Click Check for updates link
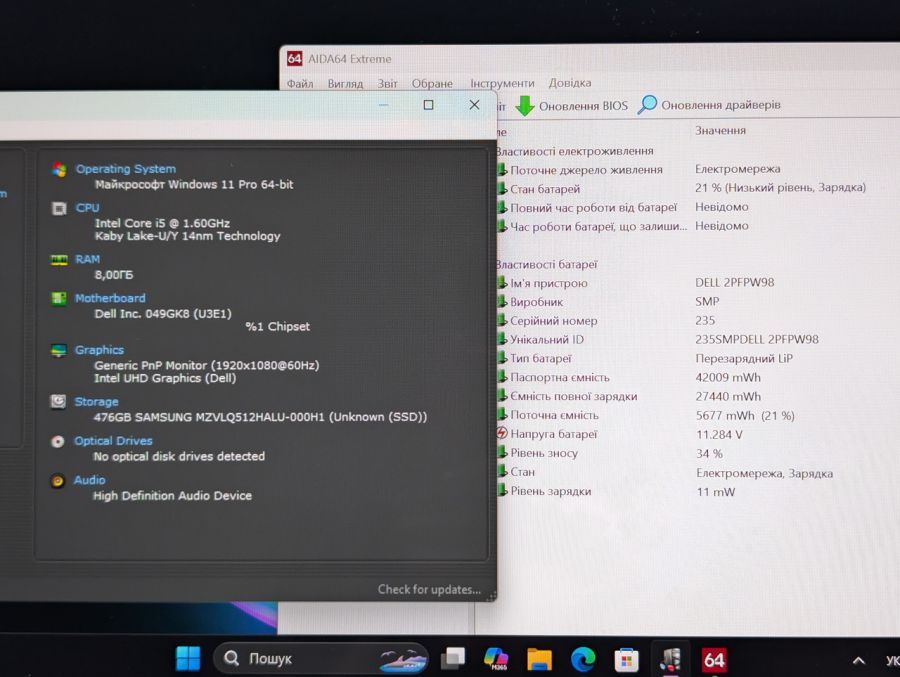 [x=429, y=589]
